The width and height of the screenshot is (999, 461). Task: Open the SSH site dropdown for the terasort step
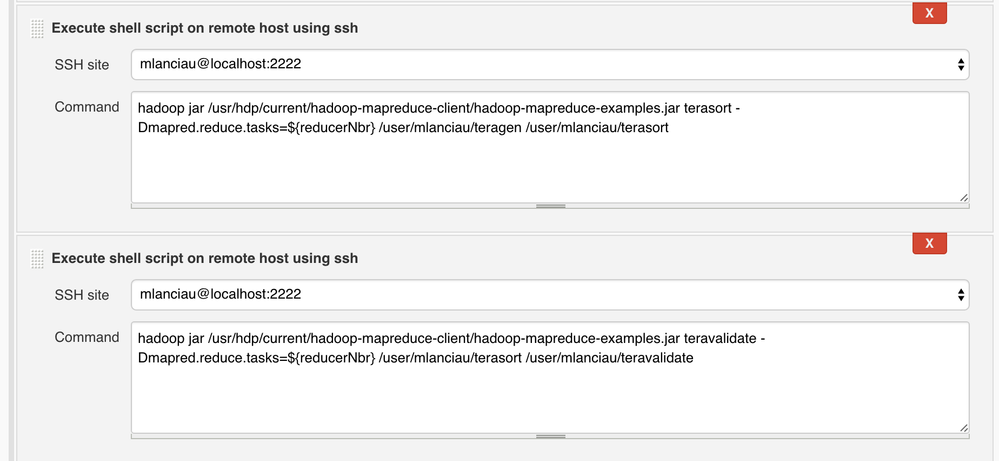click(x=550, y=64)
